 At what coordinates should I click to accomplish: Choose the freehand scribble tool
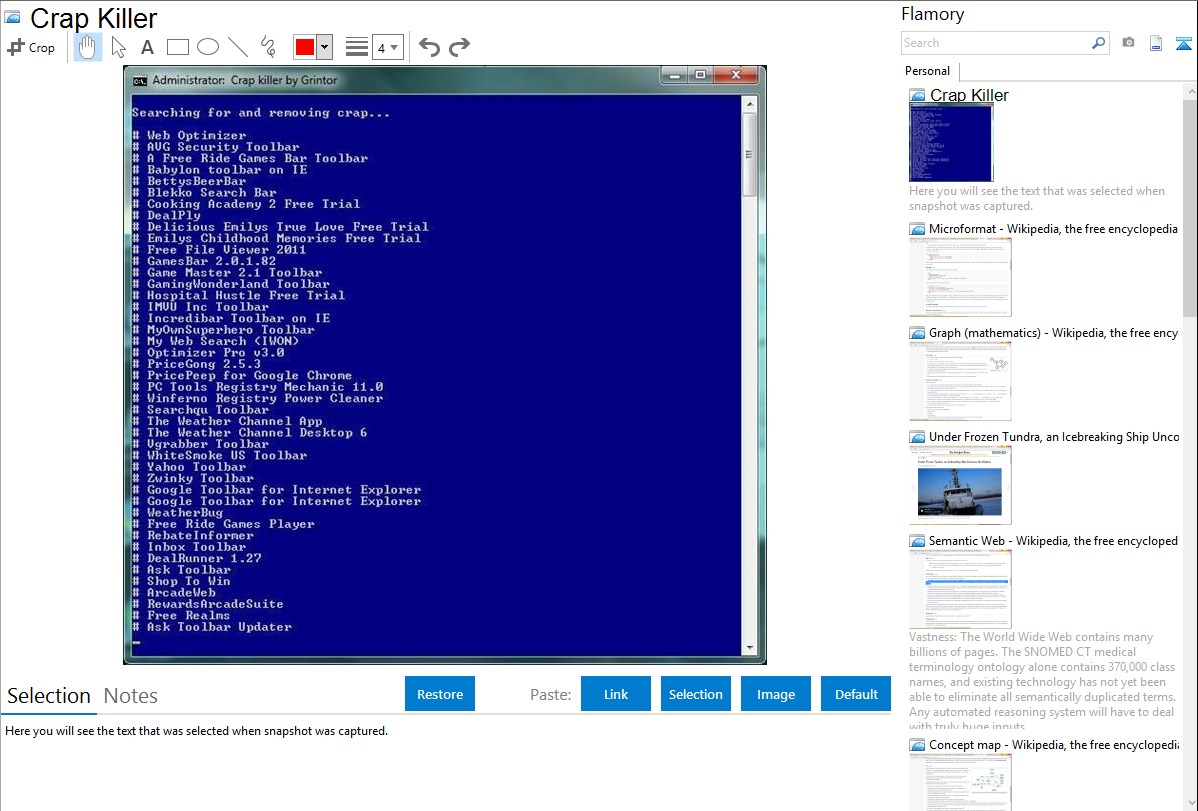point(268,47)
